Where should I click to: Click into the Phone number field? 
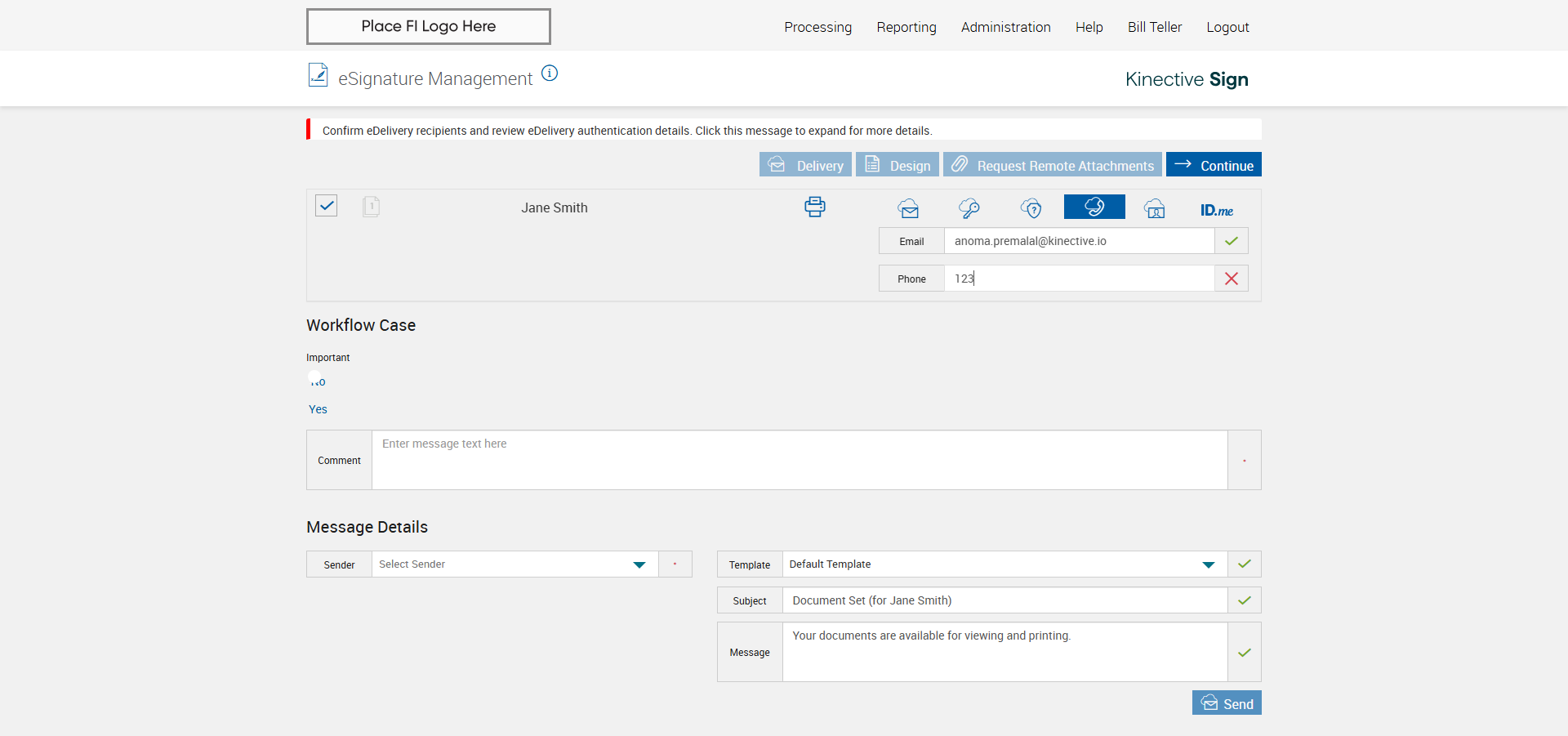(1078, 279)
